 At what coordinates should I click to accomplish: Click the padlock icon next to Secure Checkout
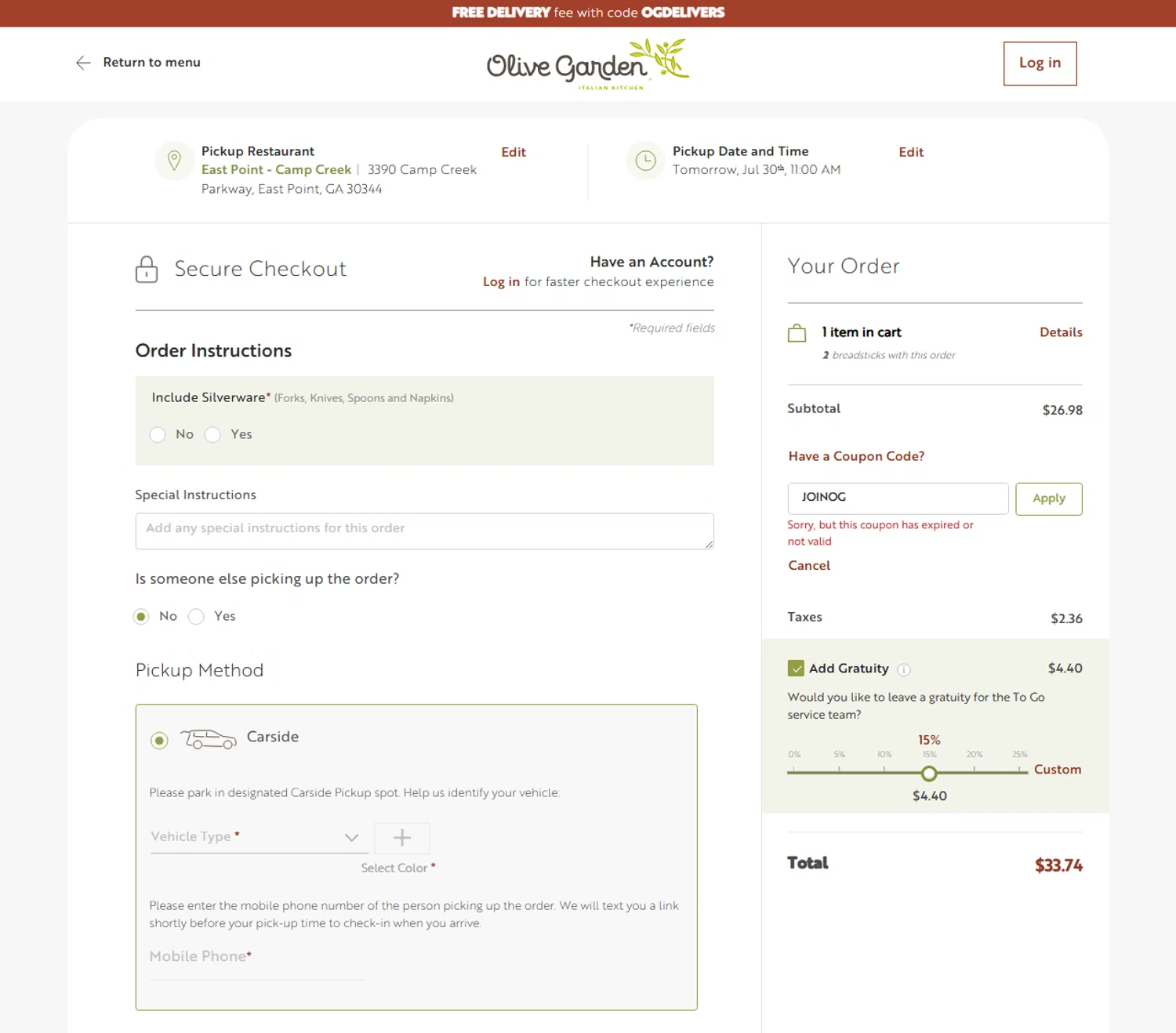pos(147,269)
